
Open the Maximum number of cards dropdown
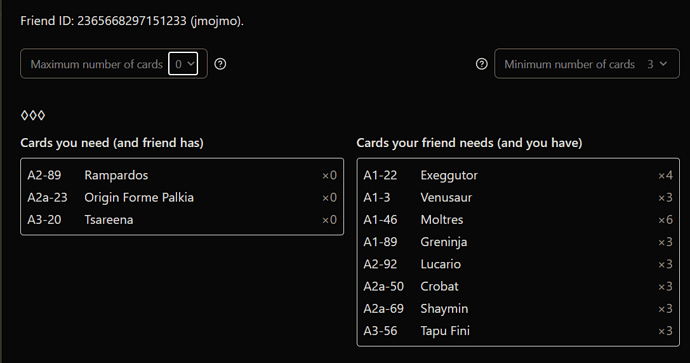(x=183, y=64)
